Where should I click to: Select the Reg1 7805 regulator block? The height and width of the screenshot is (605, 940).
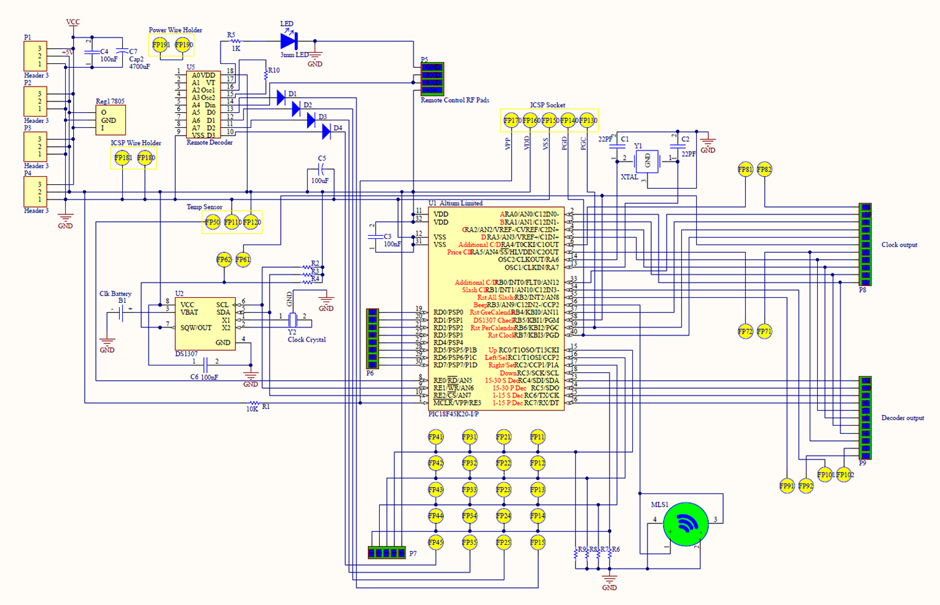coord(110,121)
